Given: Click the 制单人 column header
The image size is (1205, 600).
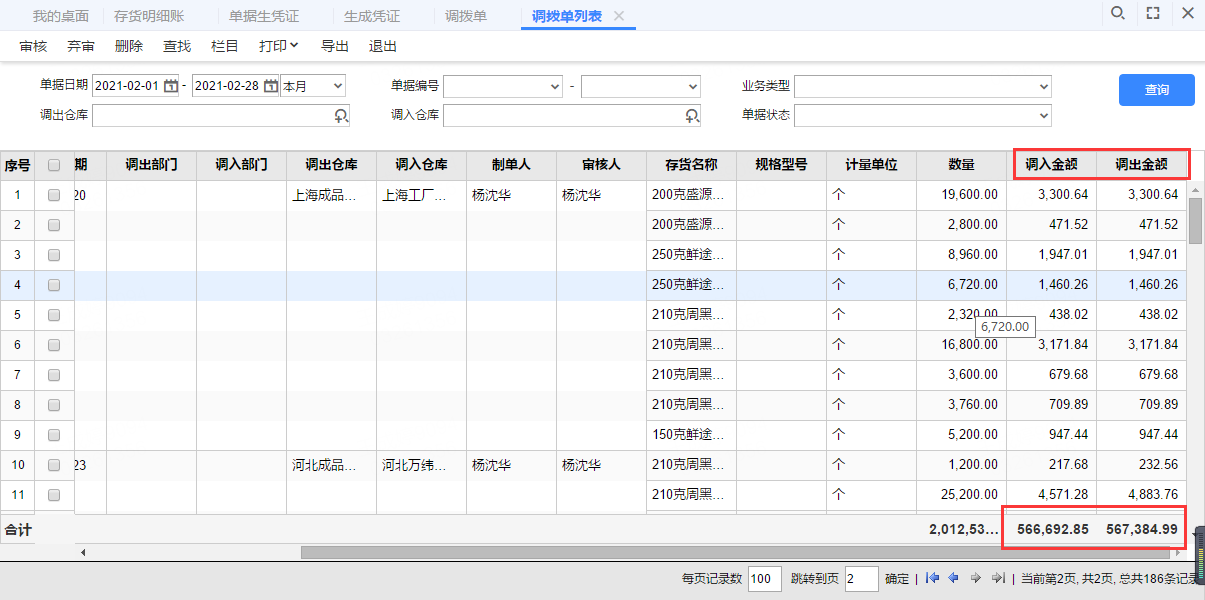Looking at the screenshot, I should pyautogui.click(x=511, y=165).
